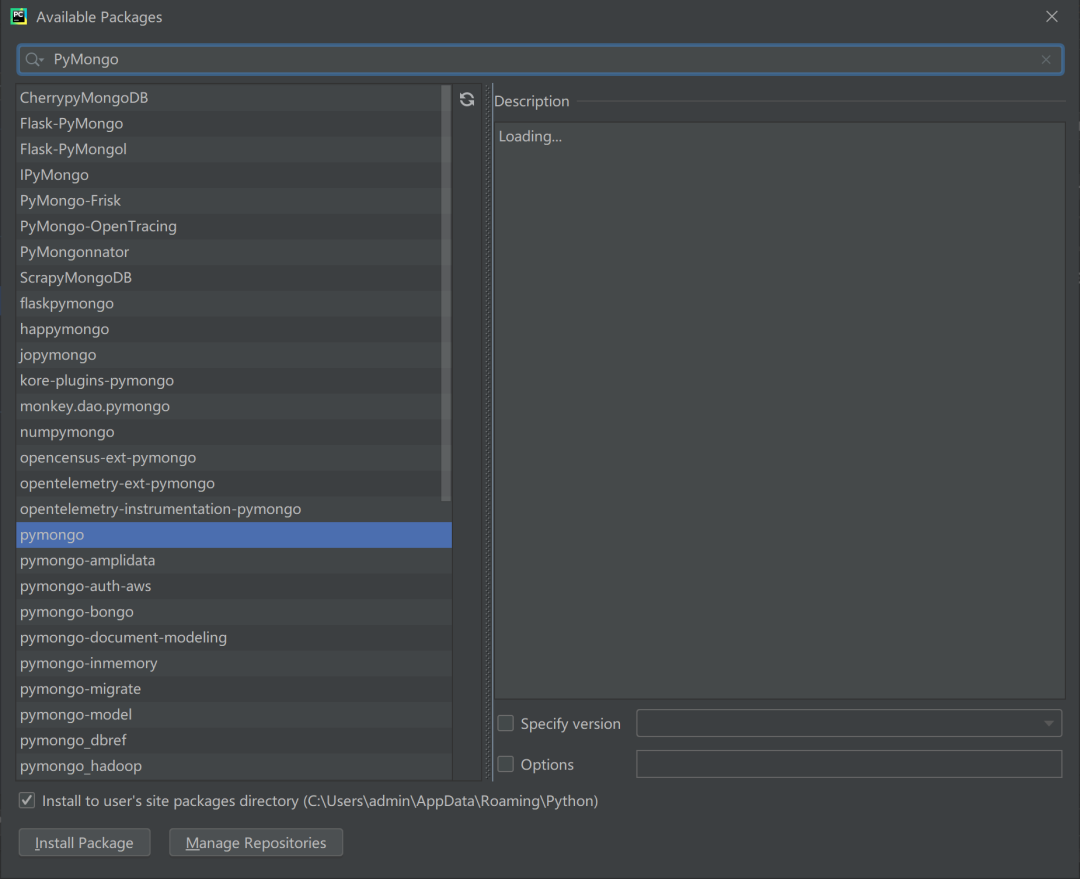The width and height of the screenshot is (1080, 879).
Task: Select the highlighted pymongo package
Action: 234,535
